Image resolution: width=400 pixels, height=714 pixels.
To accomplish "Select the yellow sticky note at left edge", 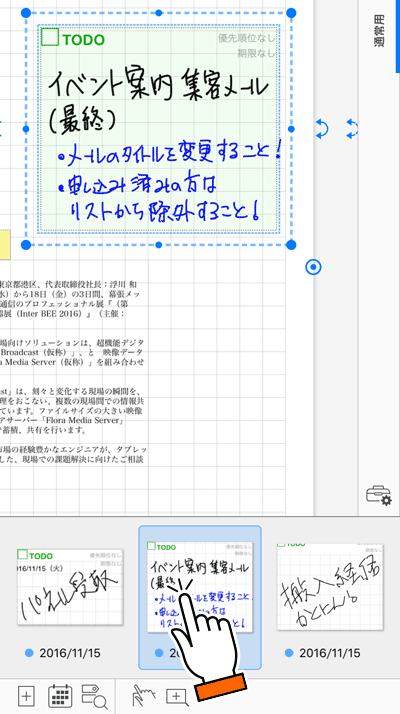I will click(5, 245).
